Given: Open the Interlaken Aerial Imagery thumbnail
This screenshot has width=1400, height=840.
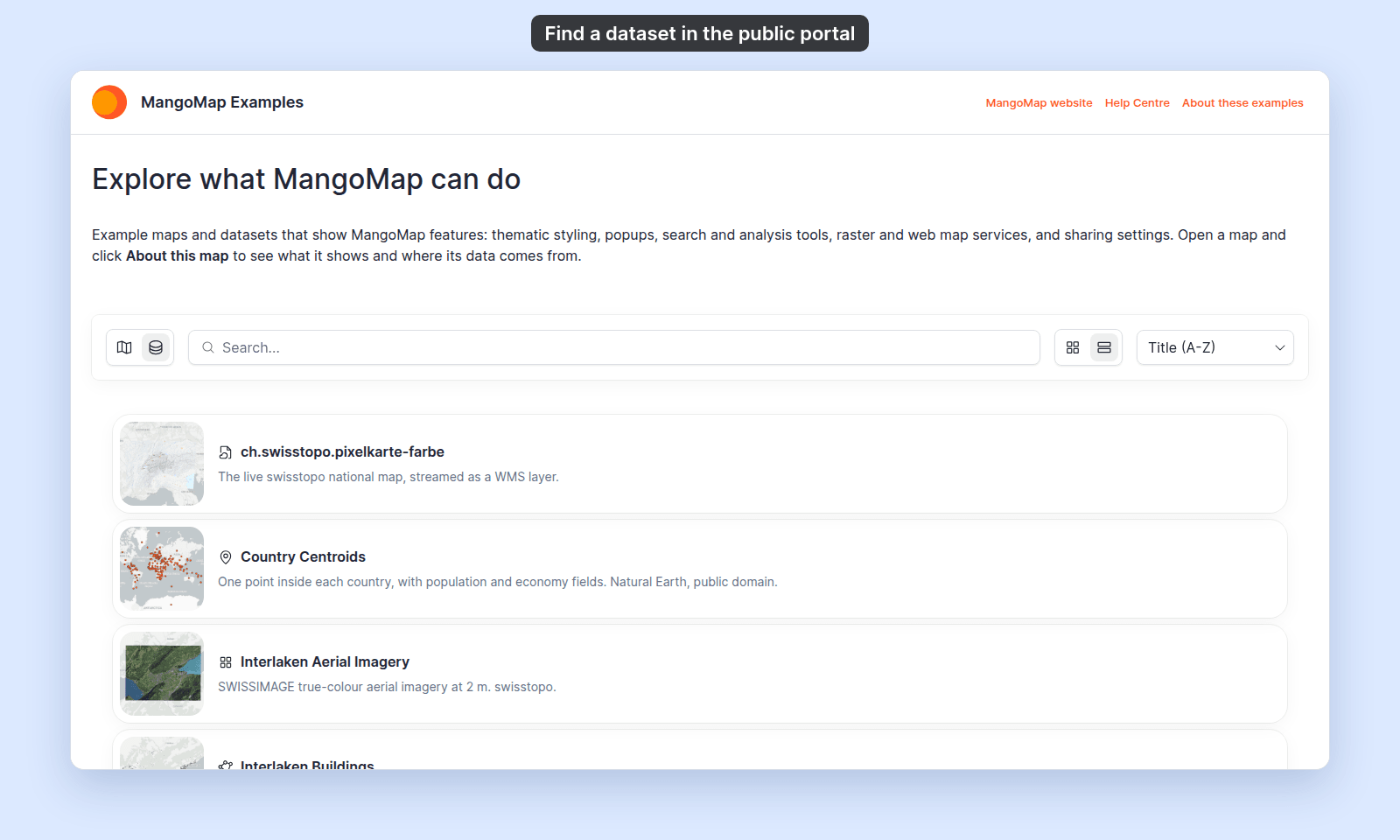Looking at the screenshot, I should coord(162,674).
